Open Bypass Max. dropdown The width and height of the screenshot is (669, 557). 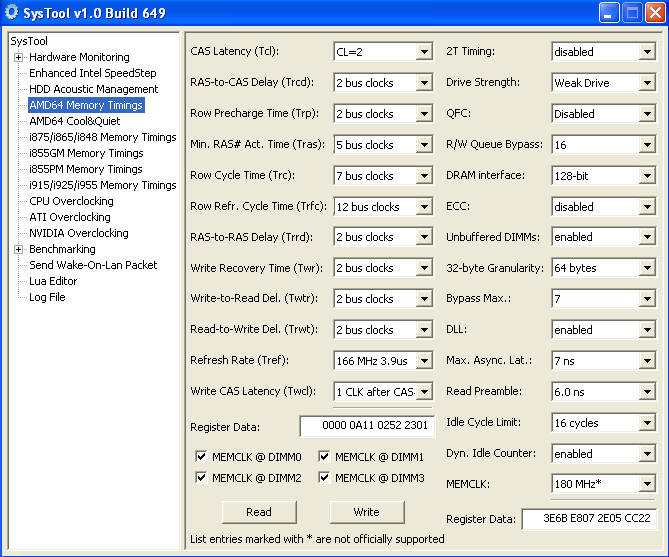click(603, 299)
